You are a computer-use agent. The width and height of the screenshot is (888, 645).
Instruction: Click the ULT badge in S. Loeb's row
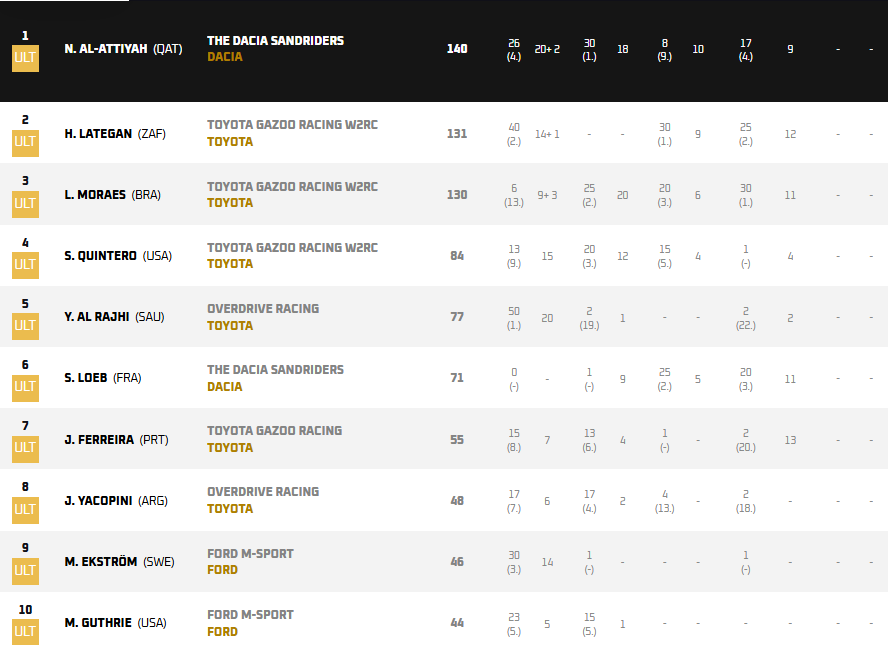click(25, 387)
